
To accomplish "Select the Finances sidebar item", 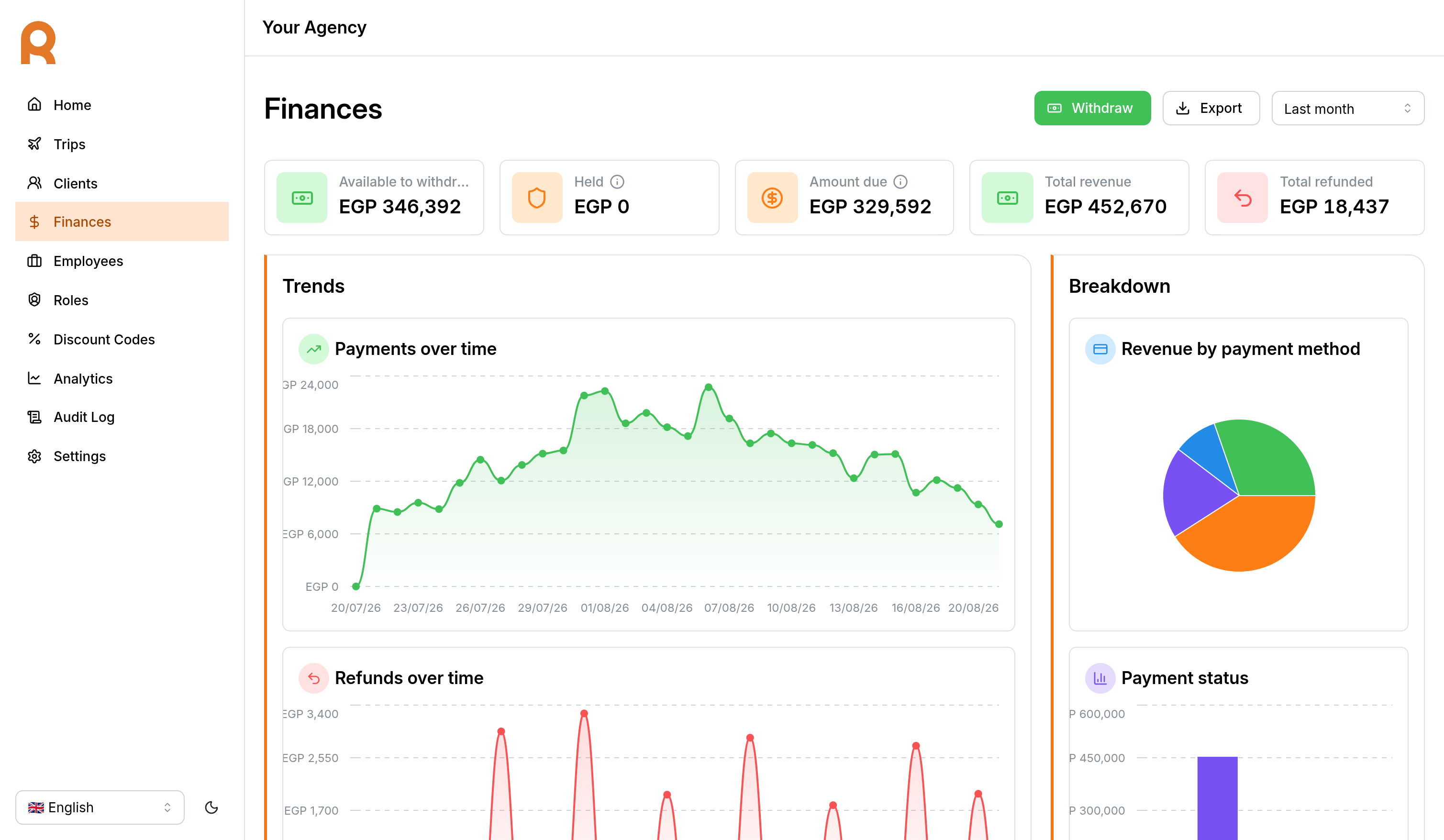I will click(122, 222).
